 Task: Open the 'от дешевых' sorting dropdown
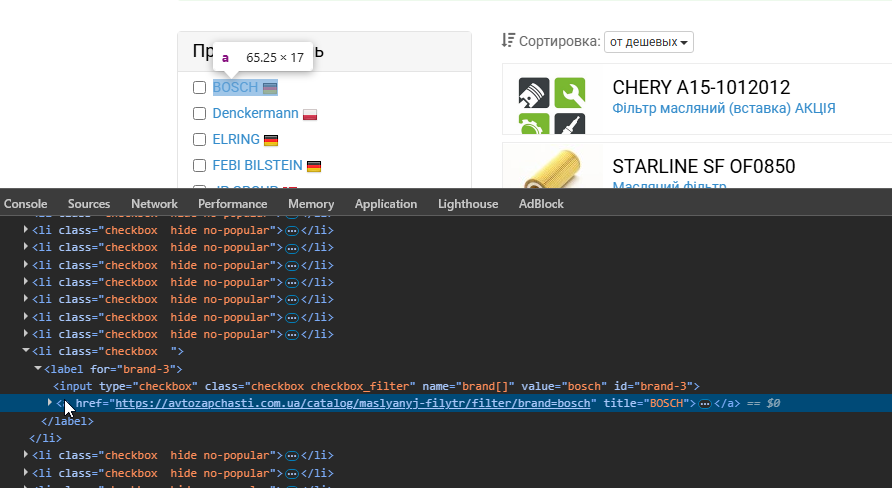click(649, 42)
